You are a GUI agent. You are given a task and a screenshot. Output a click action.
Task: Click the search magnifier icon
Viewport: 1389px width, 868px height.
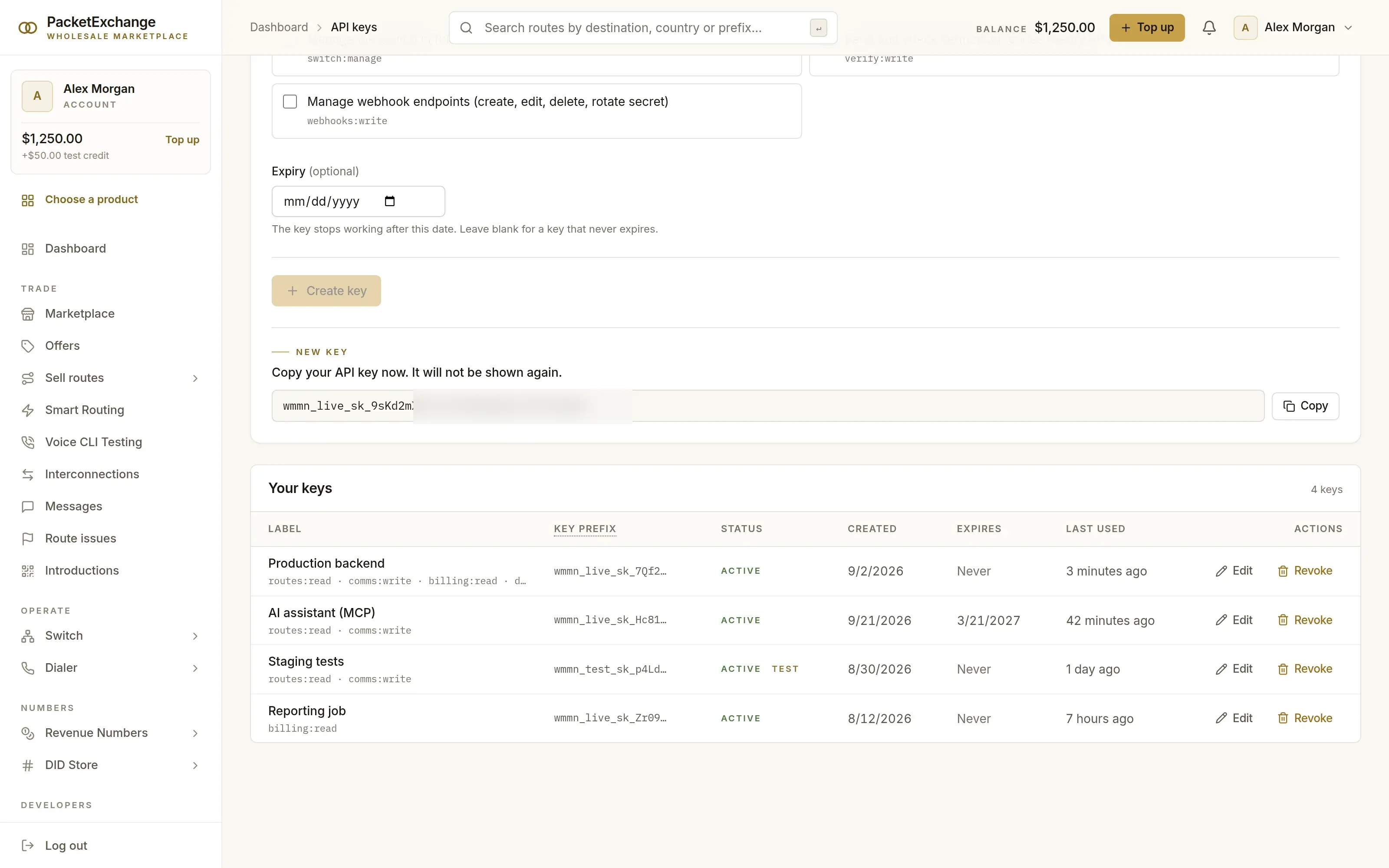(x=466, y=27)
